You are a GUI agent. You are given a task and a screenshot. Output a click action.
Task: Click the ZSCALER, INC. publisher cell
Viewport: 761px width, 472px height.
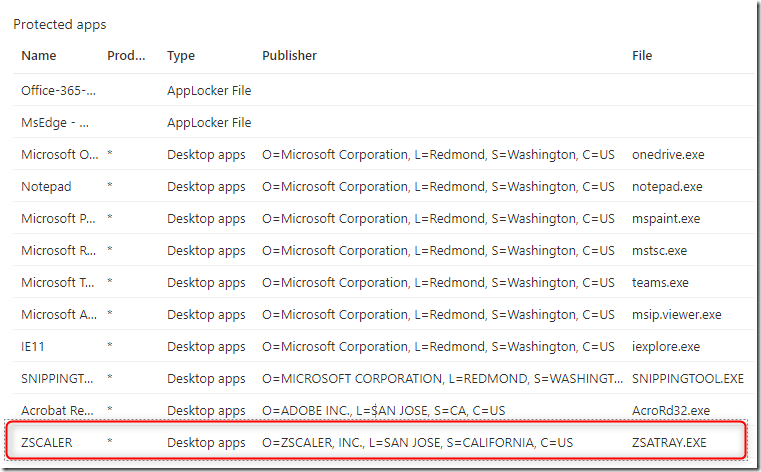[417, 443]
